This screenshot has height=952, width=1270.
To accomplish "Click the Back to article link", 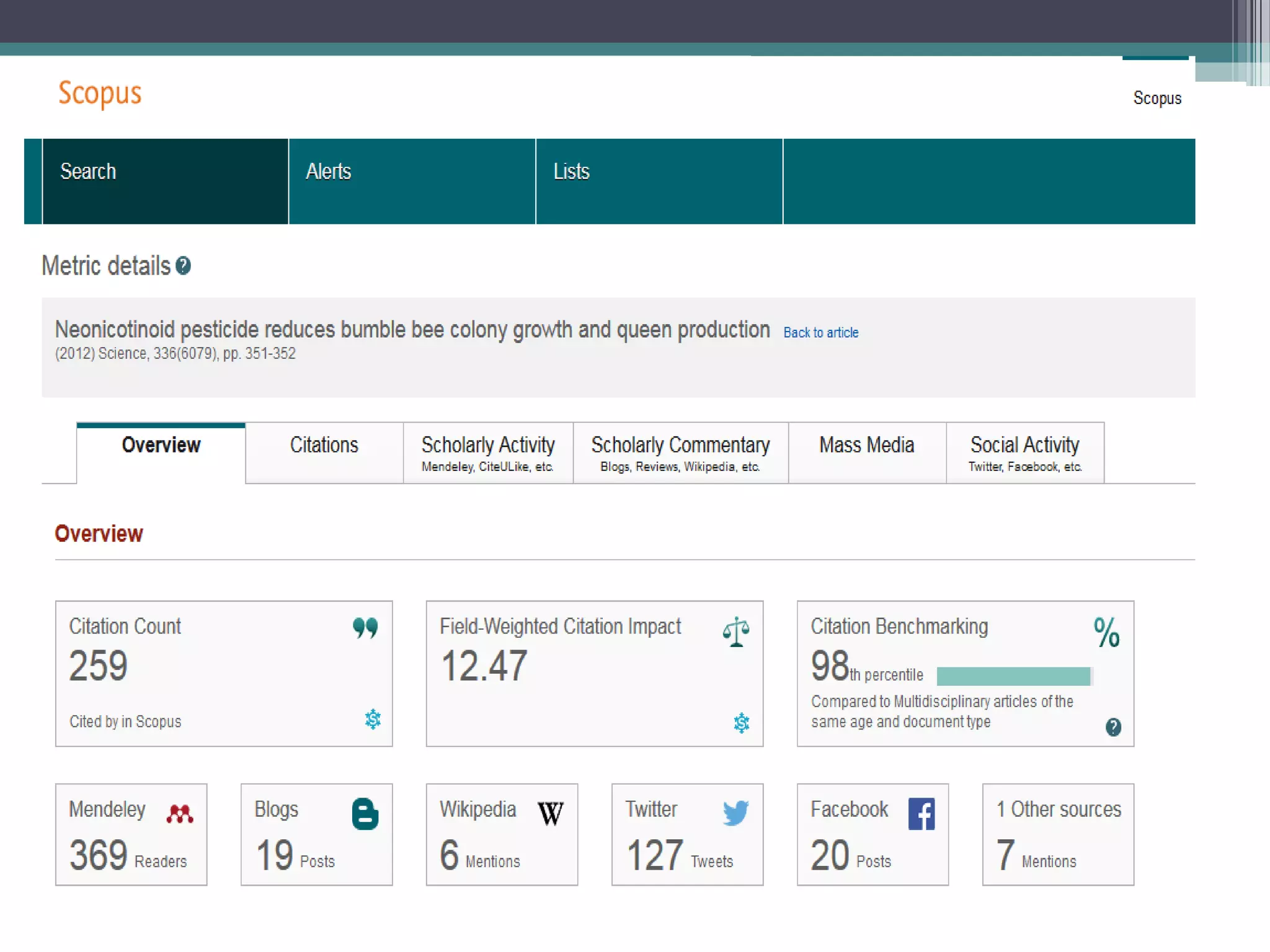I will (x=820, y=333).
